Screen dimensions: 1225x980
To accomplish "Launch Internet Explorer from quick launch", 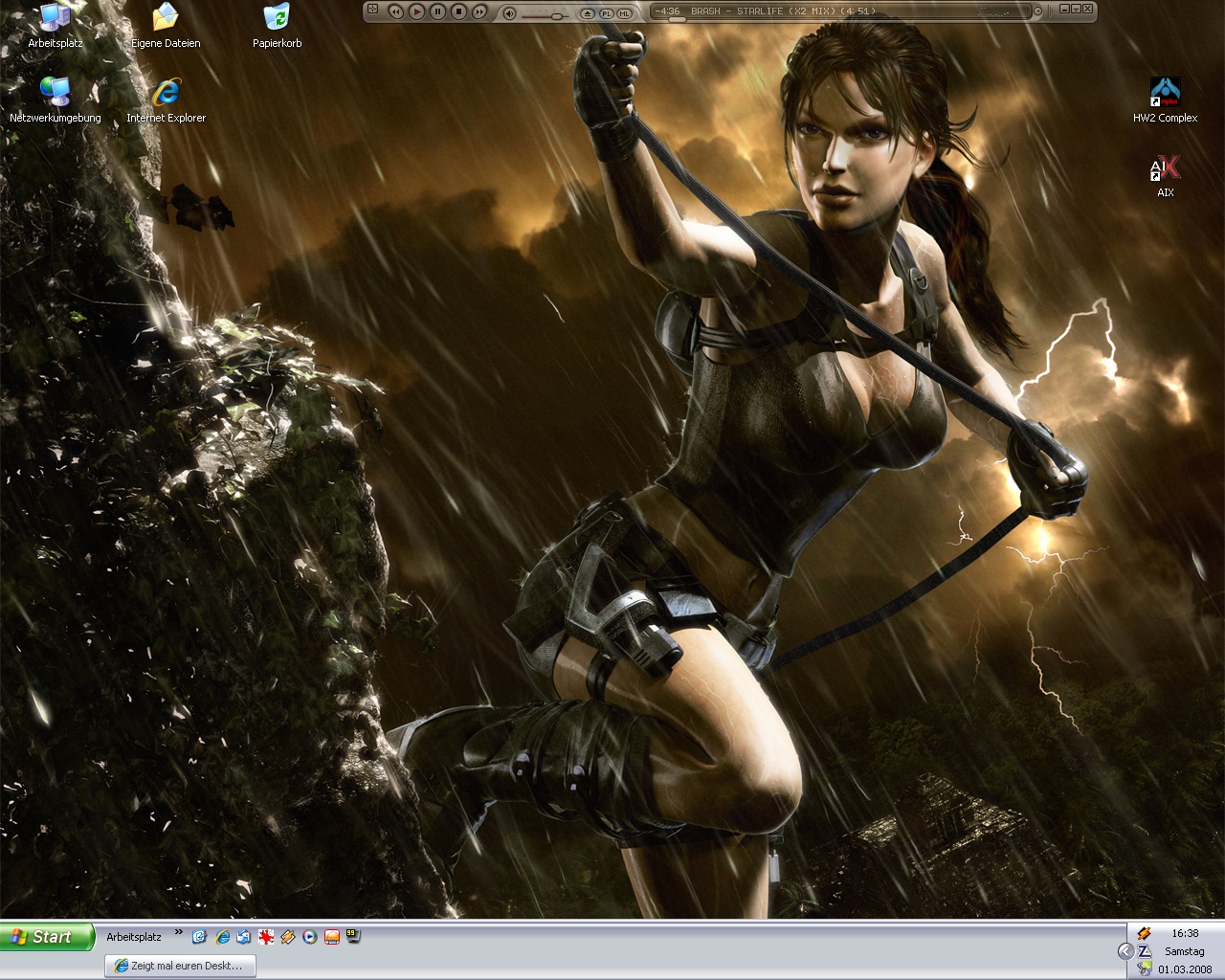I will [223, 937].
